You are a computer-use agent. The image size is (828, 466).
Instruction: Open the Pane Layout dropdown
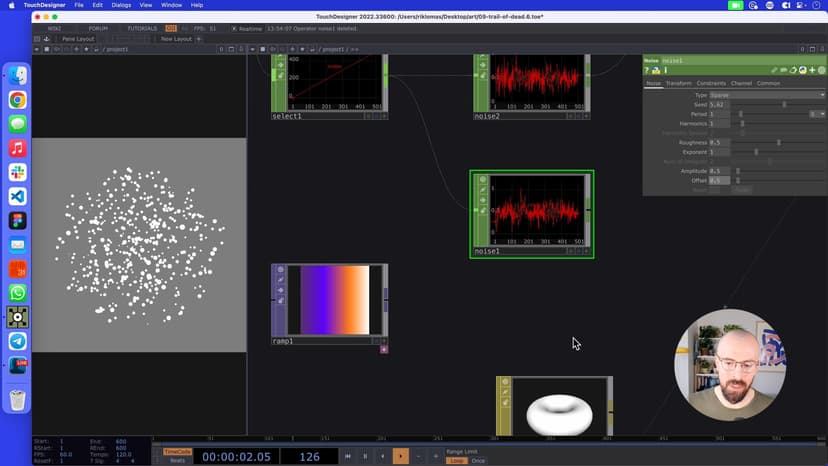(x=78, y=38)
